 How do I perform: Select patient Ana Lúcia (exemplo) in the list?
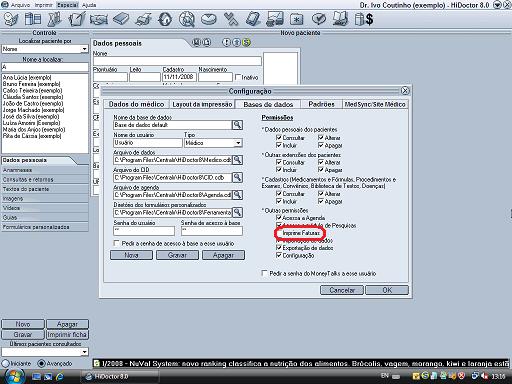click(27, 77)
